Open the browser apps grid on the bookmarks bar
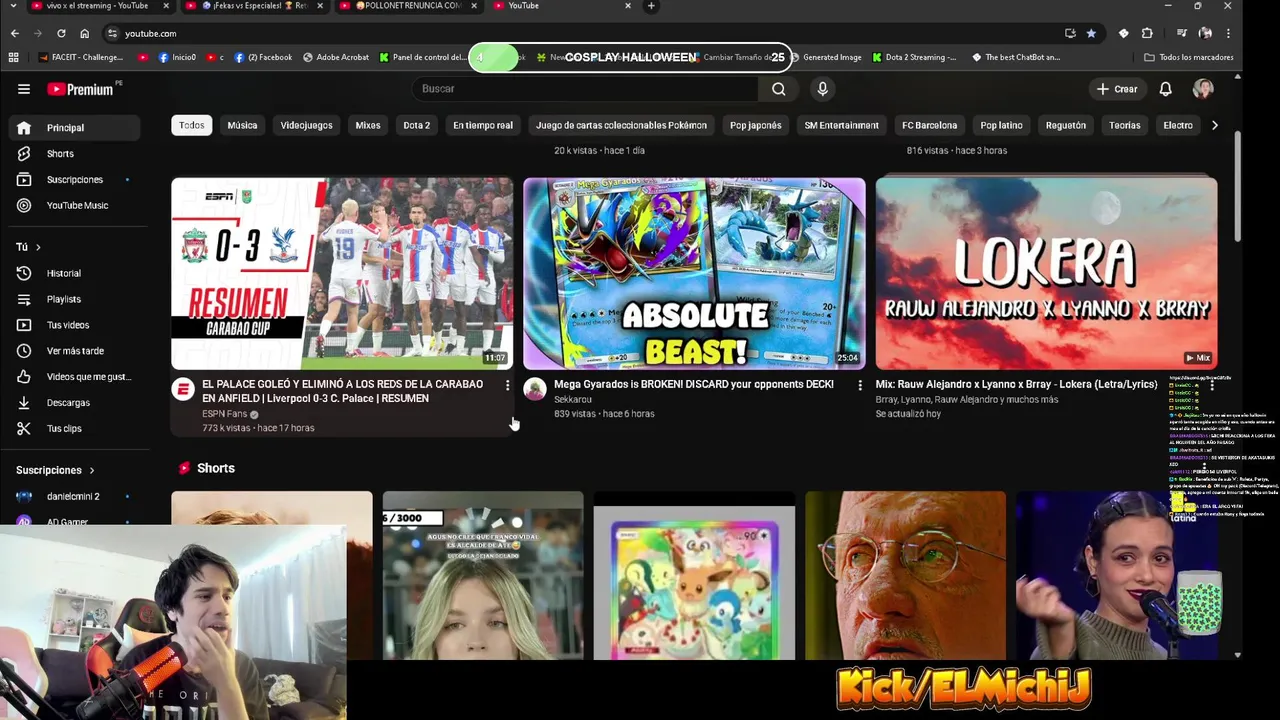This screenshot has width=1280, height=720. tap(13, 57)
